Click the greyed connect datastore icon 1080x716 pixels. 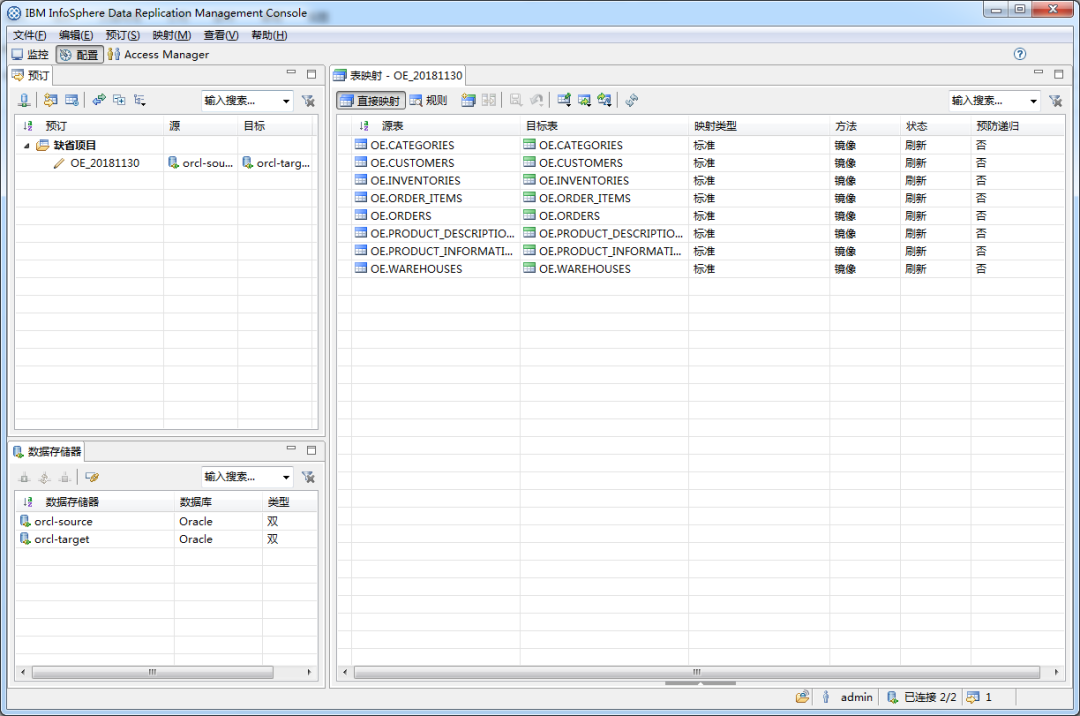[x=24, y=477]
